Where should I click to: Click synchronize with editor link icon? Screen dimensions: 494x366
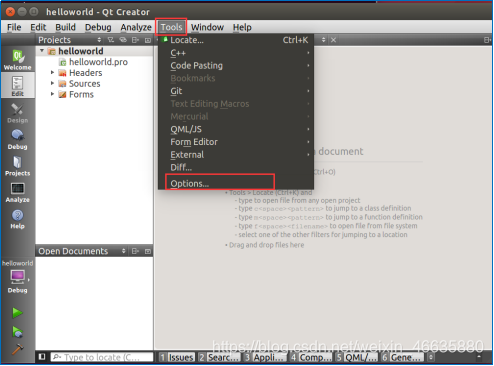tap(123, 40)
